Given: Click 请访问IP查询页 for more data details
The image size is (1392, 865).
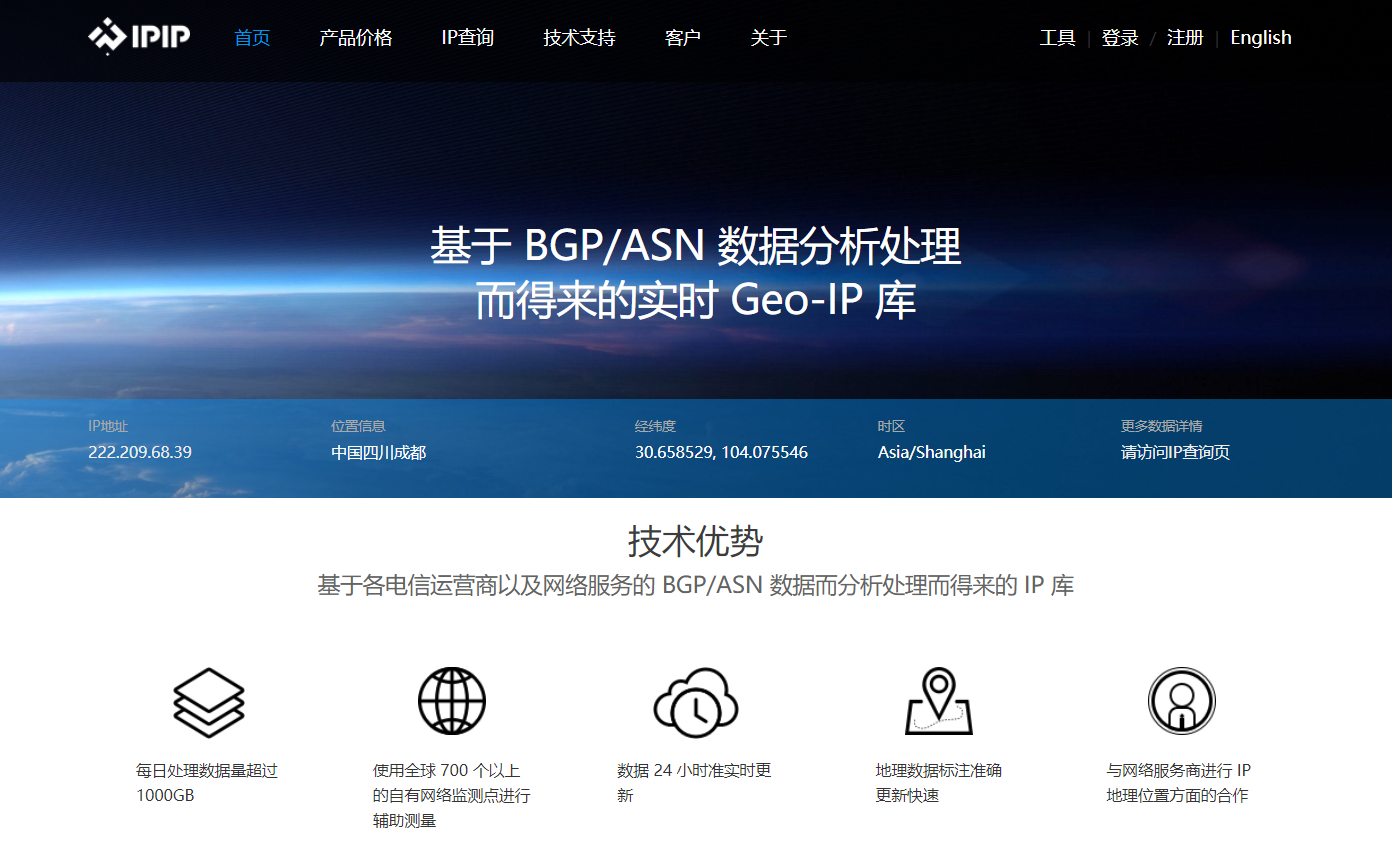Looking at the screenshot, I should pyautogui.click(x=1176, y=451).
